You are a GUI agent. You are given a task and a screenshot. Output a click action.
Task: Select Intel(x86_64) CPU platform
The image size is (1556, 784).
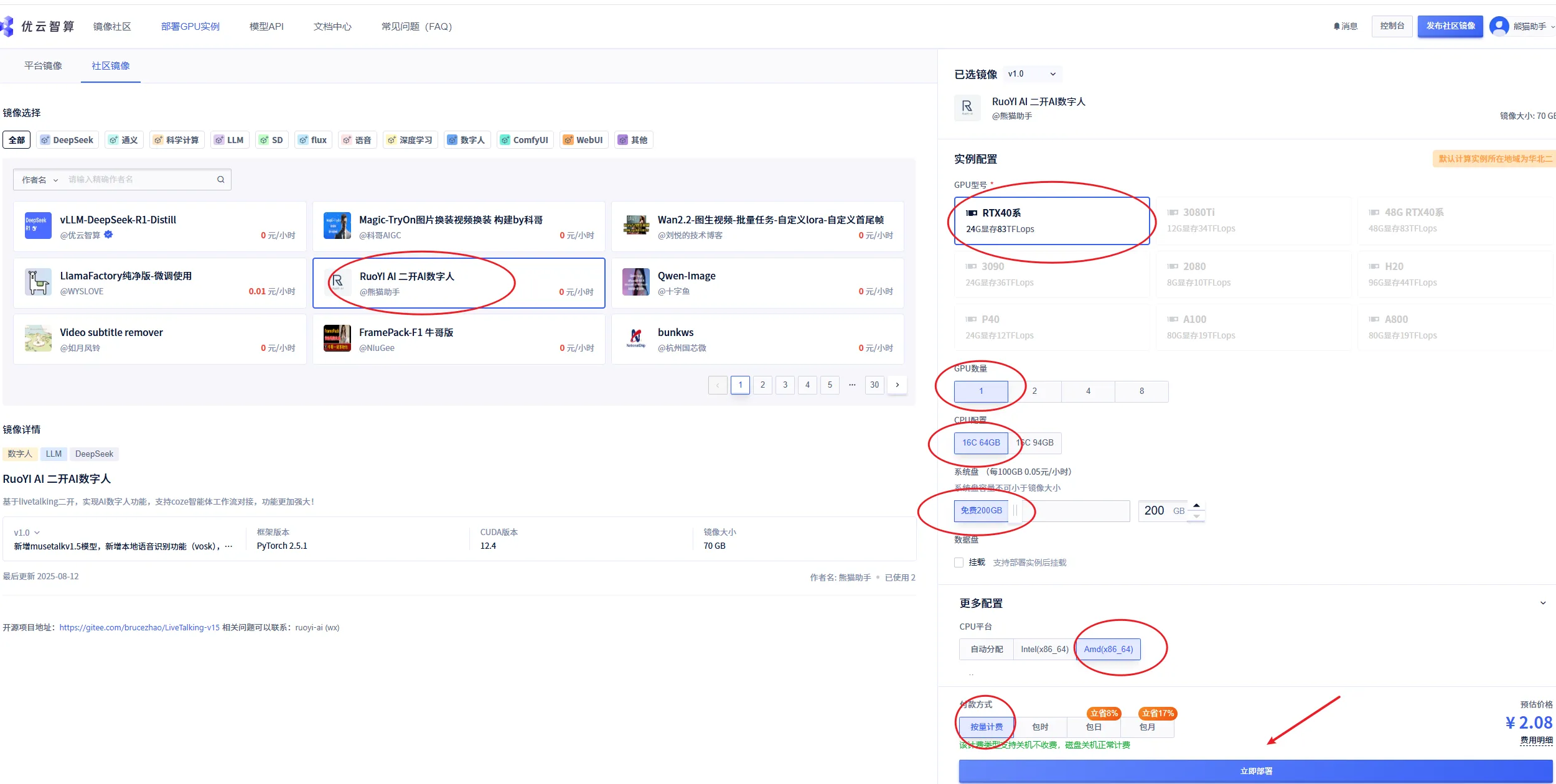tap(1044, 649)
